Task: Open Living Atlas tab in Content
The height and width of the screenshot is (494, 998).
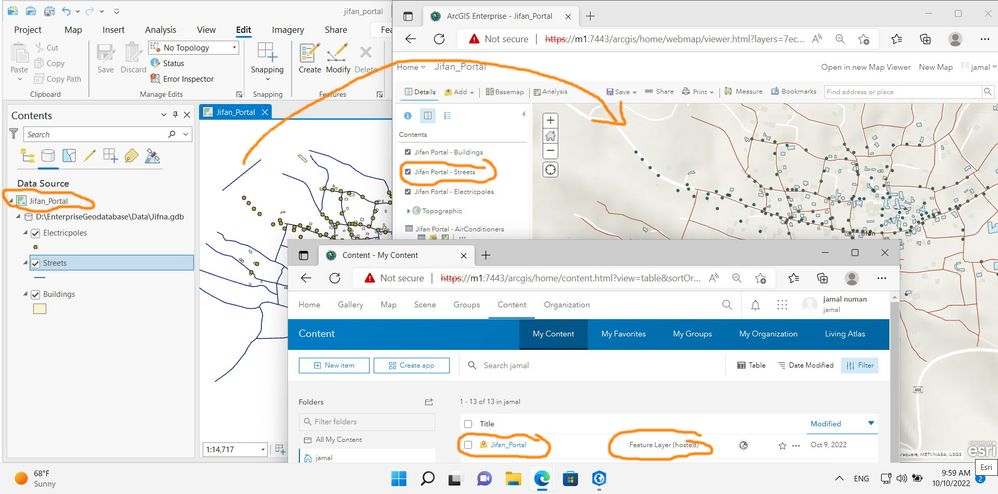Action: (x=845, y=334)
